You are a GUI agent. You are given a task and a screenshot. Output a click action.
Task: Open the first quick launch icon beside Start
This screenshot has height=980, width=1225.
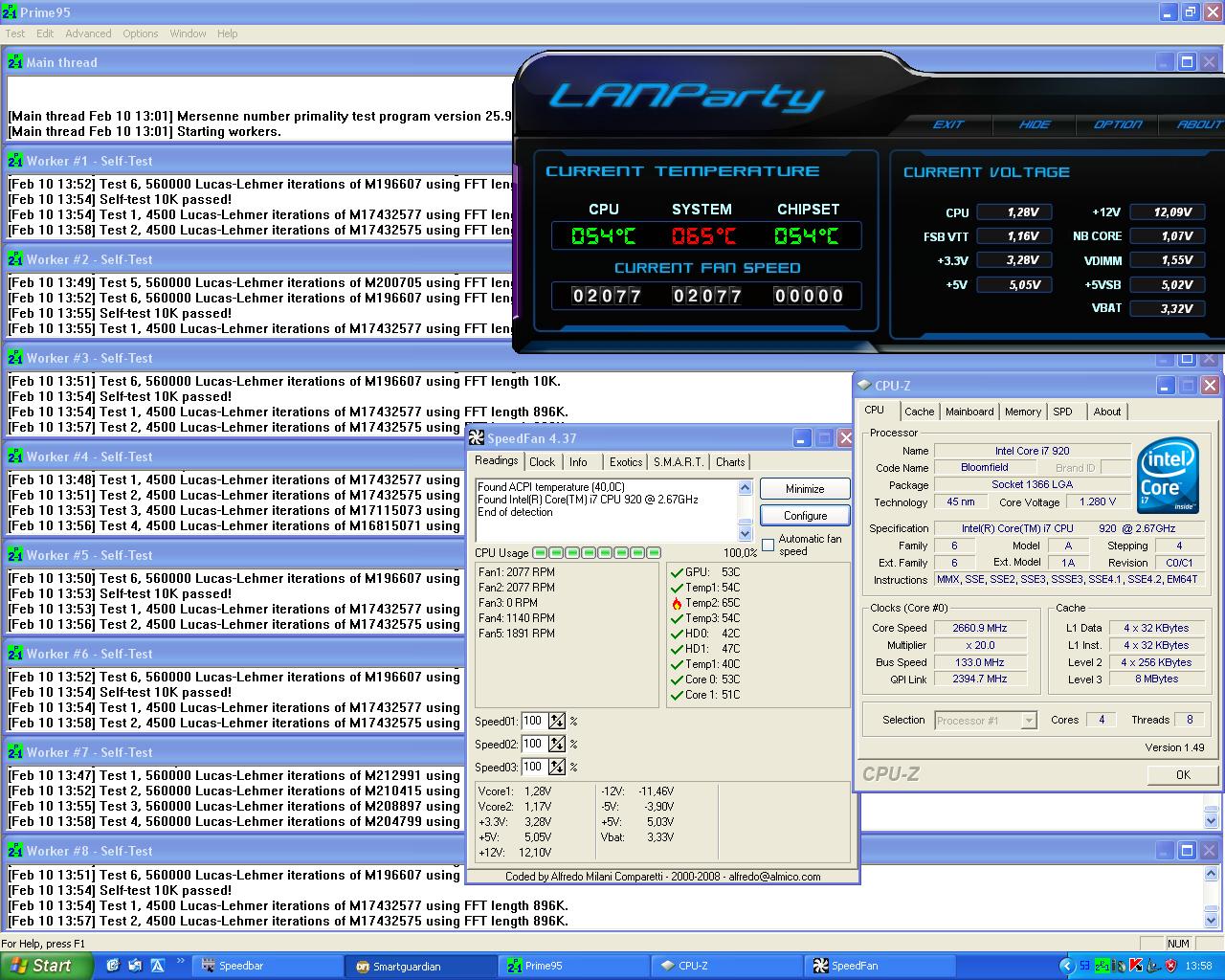(x=113, y=966)
